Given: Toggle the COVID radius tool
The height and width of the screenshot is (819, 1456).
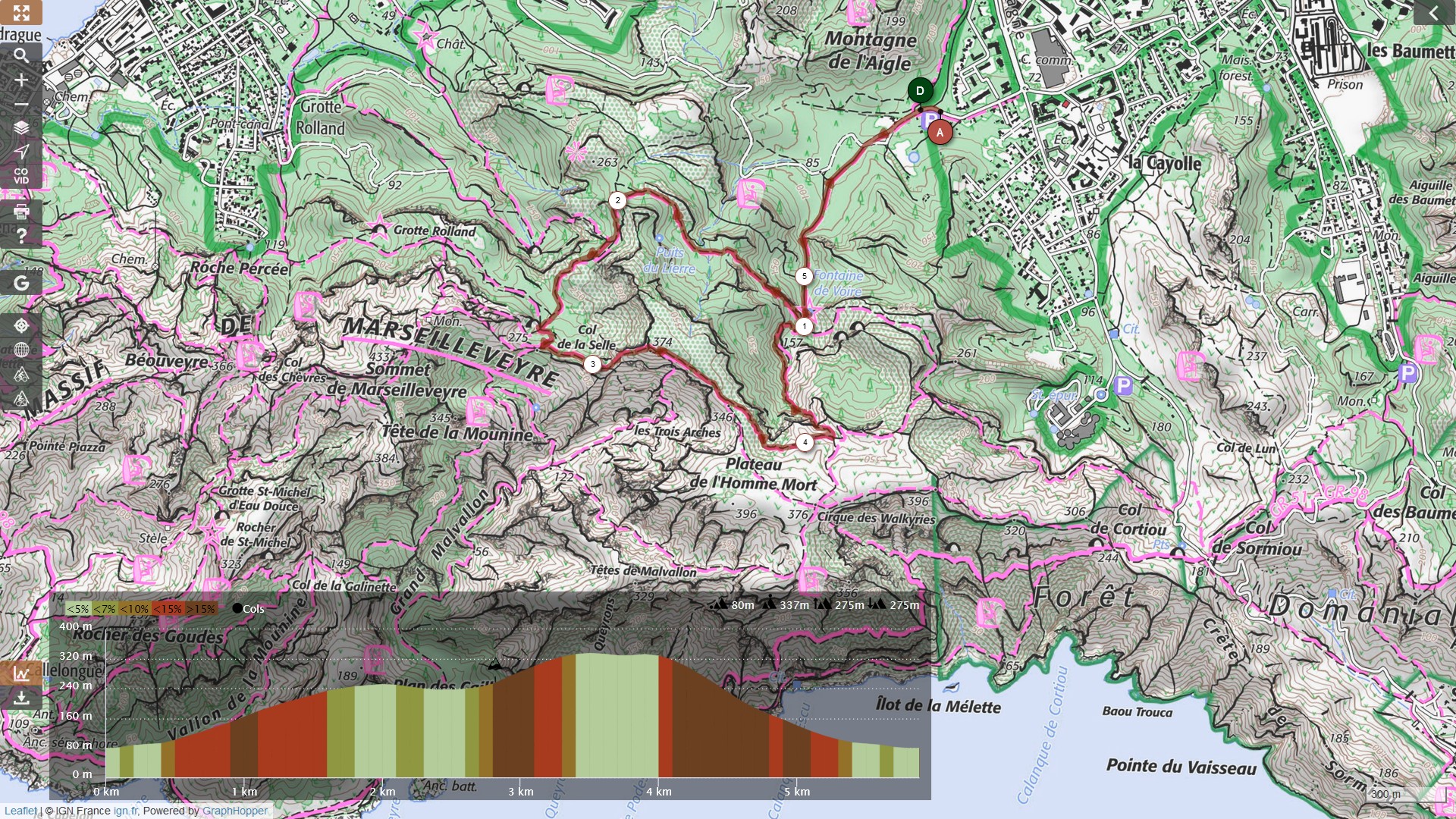Looking at the screenshot, I should (21, 176).
